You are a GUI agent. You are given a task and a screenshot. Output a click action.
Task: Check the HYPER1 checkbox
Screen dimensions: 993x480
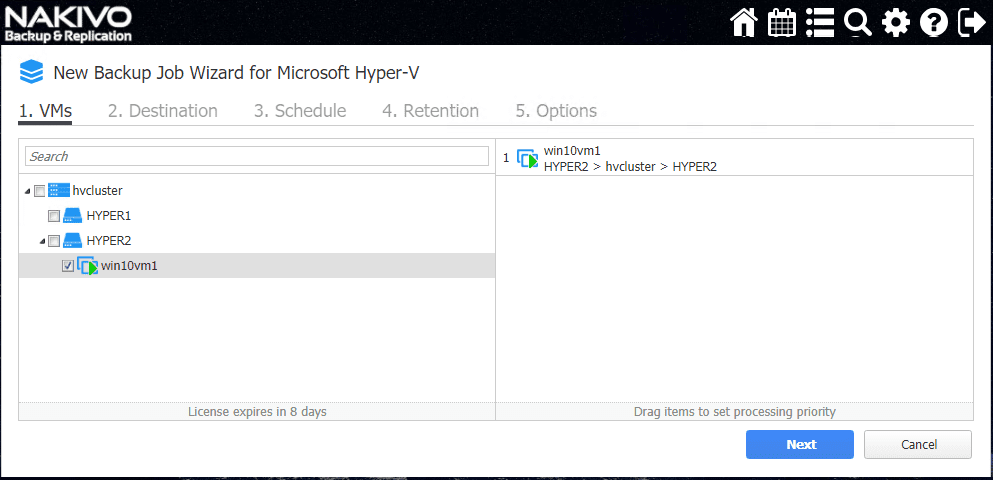[x=54, y=216]
